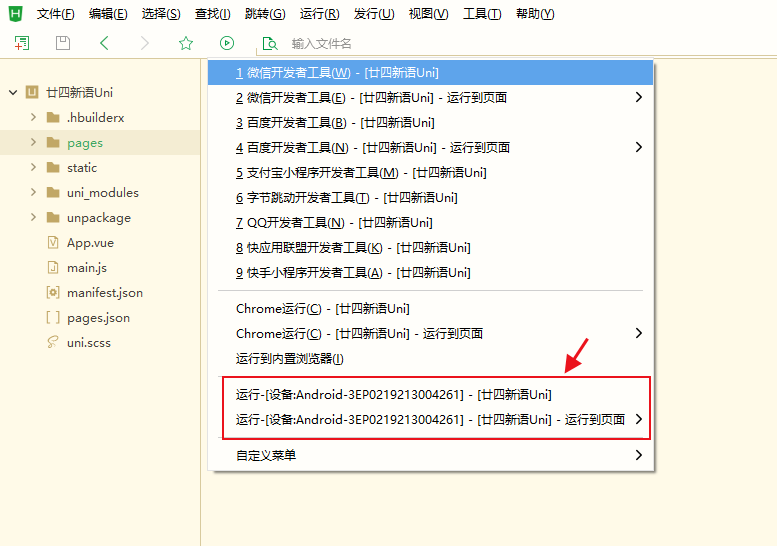This screenshot has width=777, height=546.
Task: Open the 选择(S) menu
Action: 161,14
